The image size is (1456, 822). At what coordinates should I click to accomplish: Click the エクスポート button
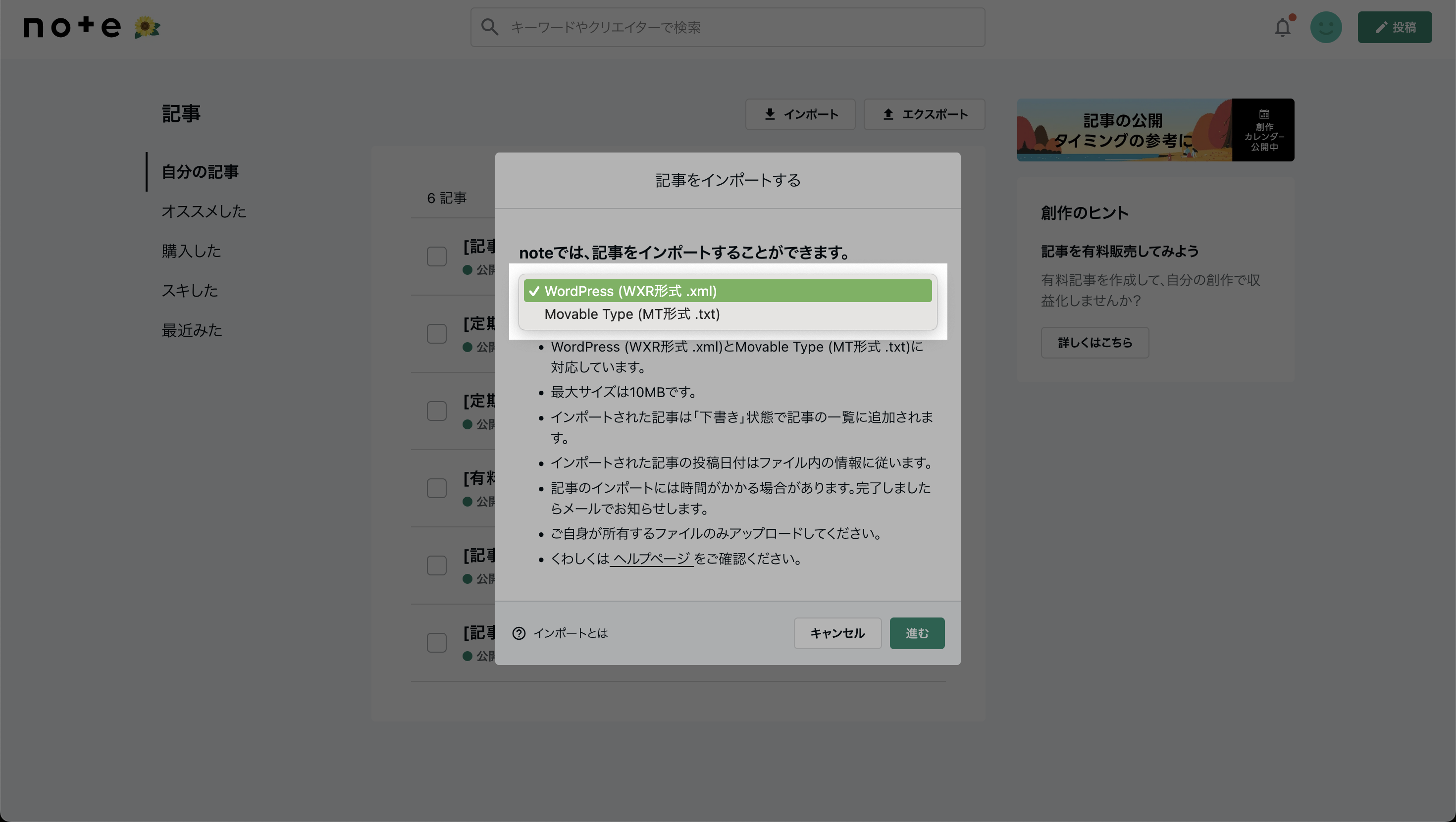click(924, 114)
